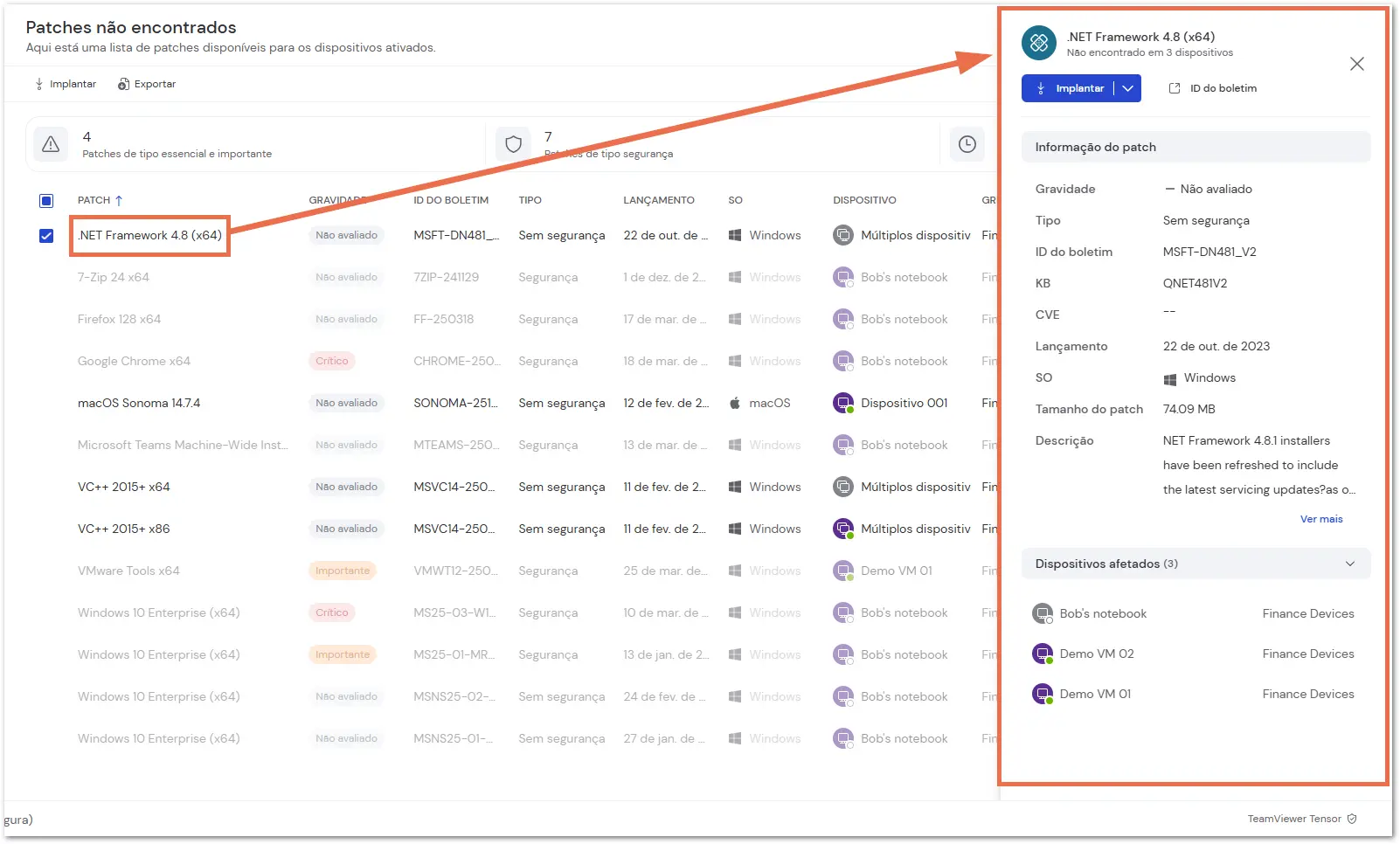
Task: Click the DISPOSITIVO column header
Action: tap(864, 200)
